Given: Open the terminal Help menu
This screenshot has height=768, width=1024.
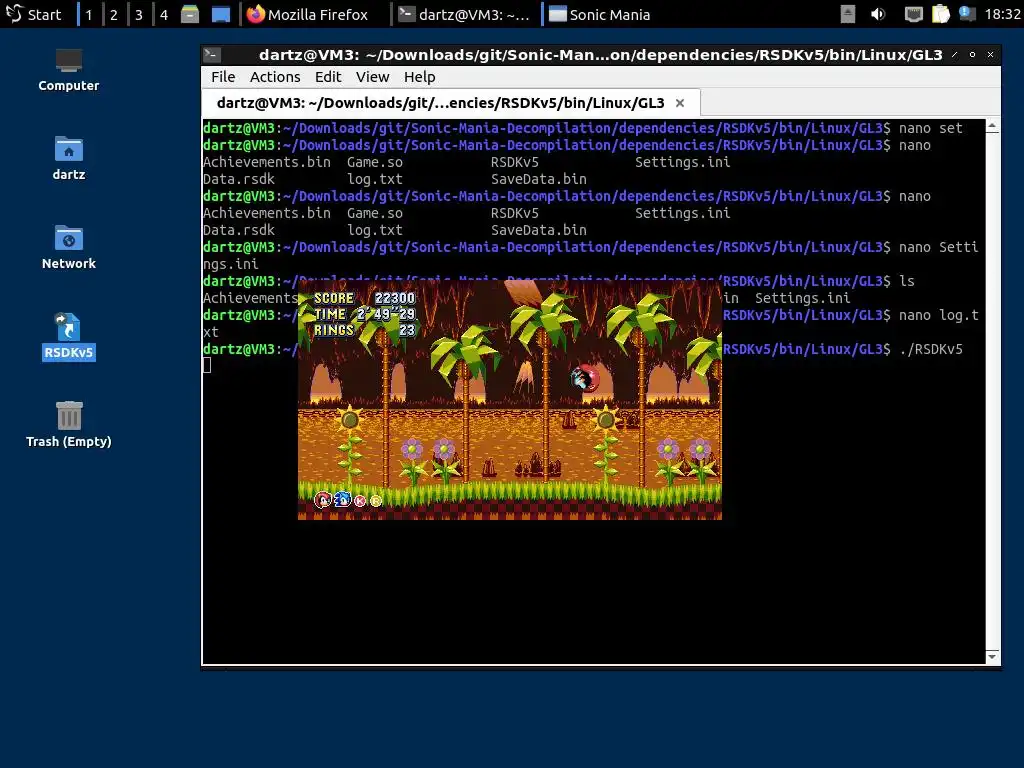Looking at the screenshot, I should 419,77.
